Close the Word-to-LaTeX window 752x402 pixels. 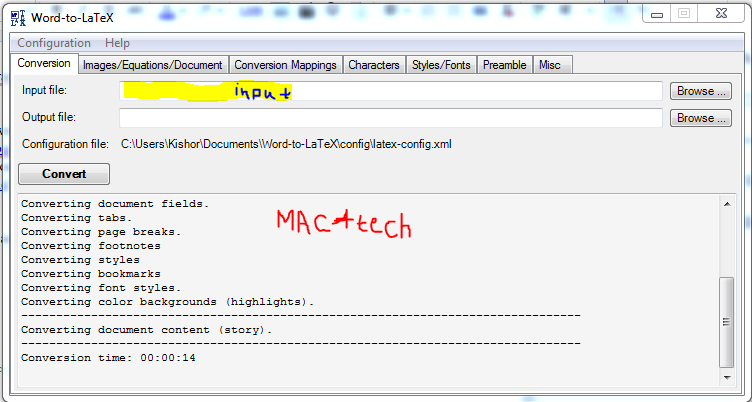point(722,14)
